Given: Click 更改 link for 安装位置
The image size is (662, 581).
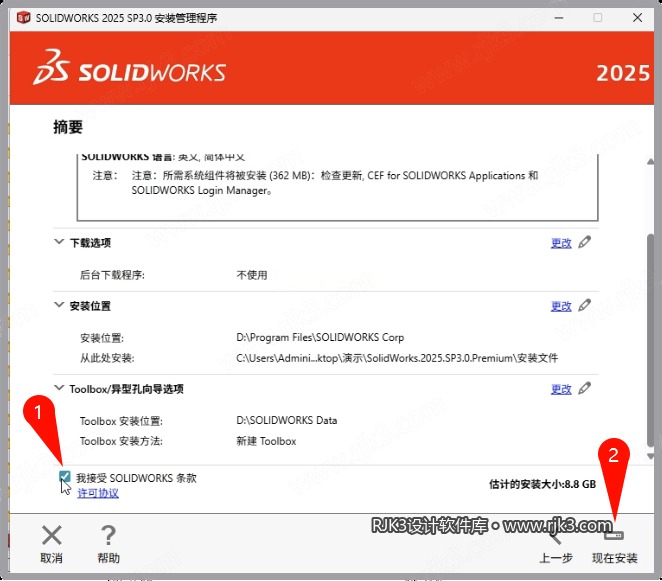Looking at the screenshot, I should 561,306.
